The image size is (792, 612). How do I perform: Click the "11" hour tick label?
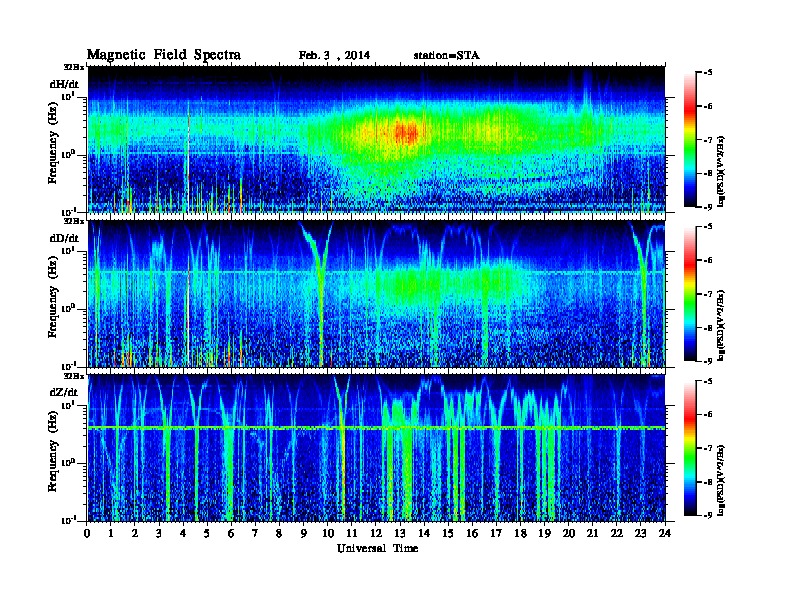pyautogui.click(x=352, y=533)
